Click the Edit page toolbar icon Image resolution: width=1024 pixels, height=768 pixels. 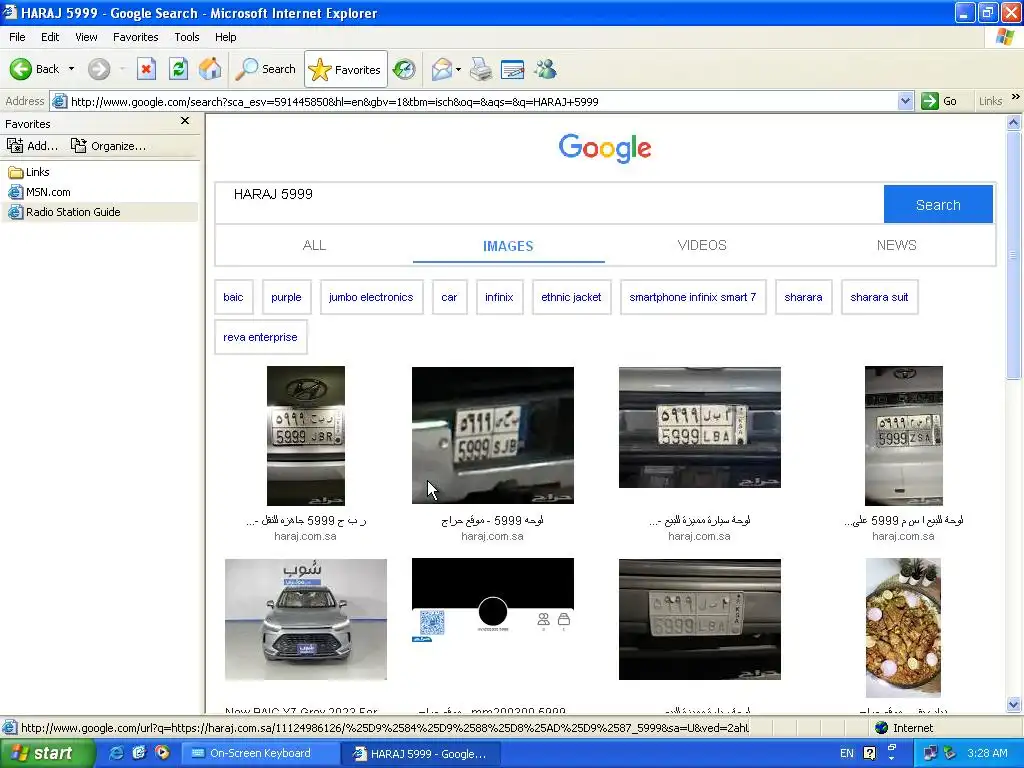513,69
